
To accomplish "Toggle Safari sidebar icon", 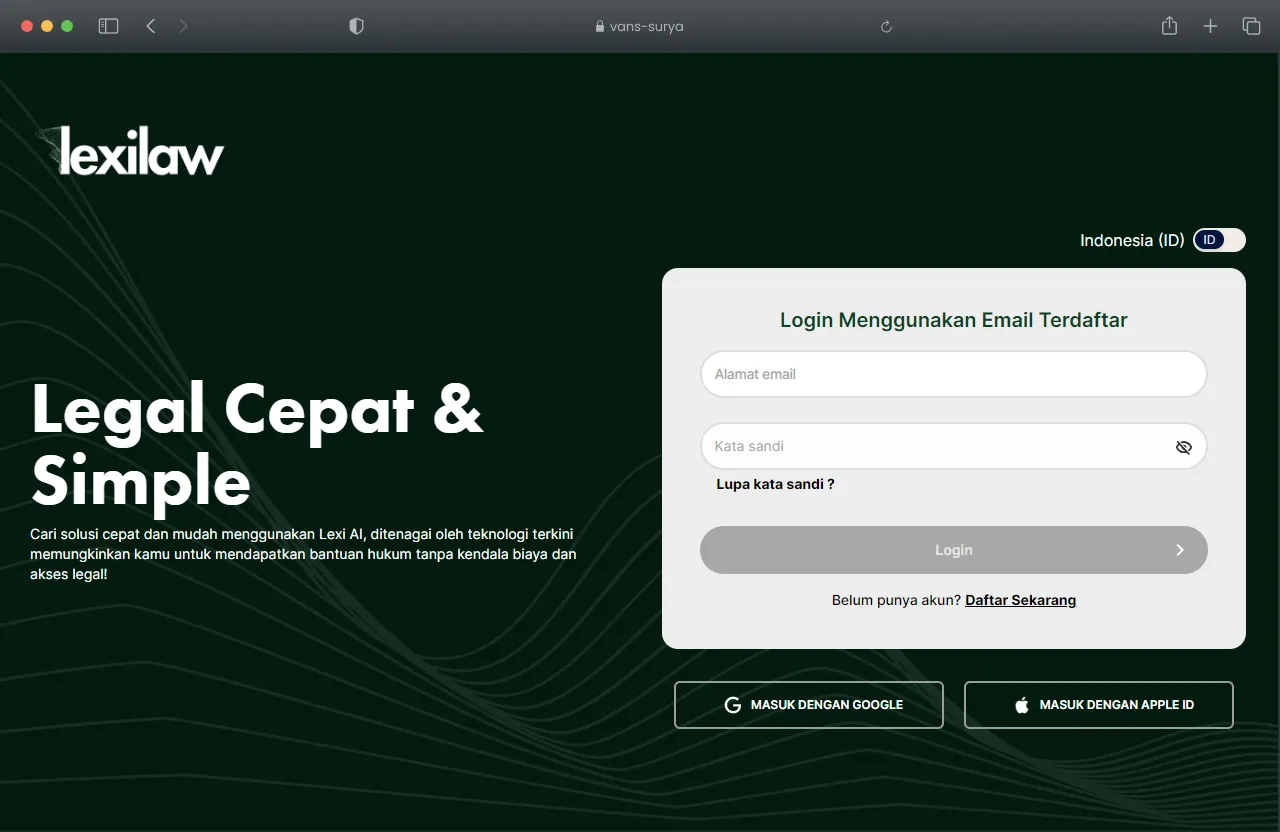I will click(x=108, y=26).
